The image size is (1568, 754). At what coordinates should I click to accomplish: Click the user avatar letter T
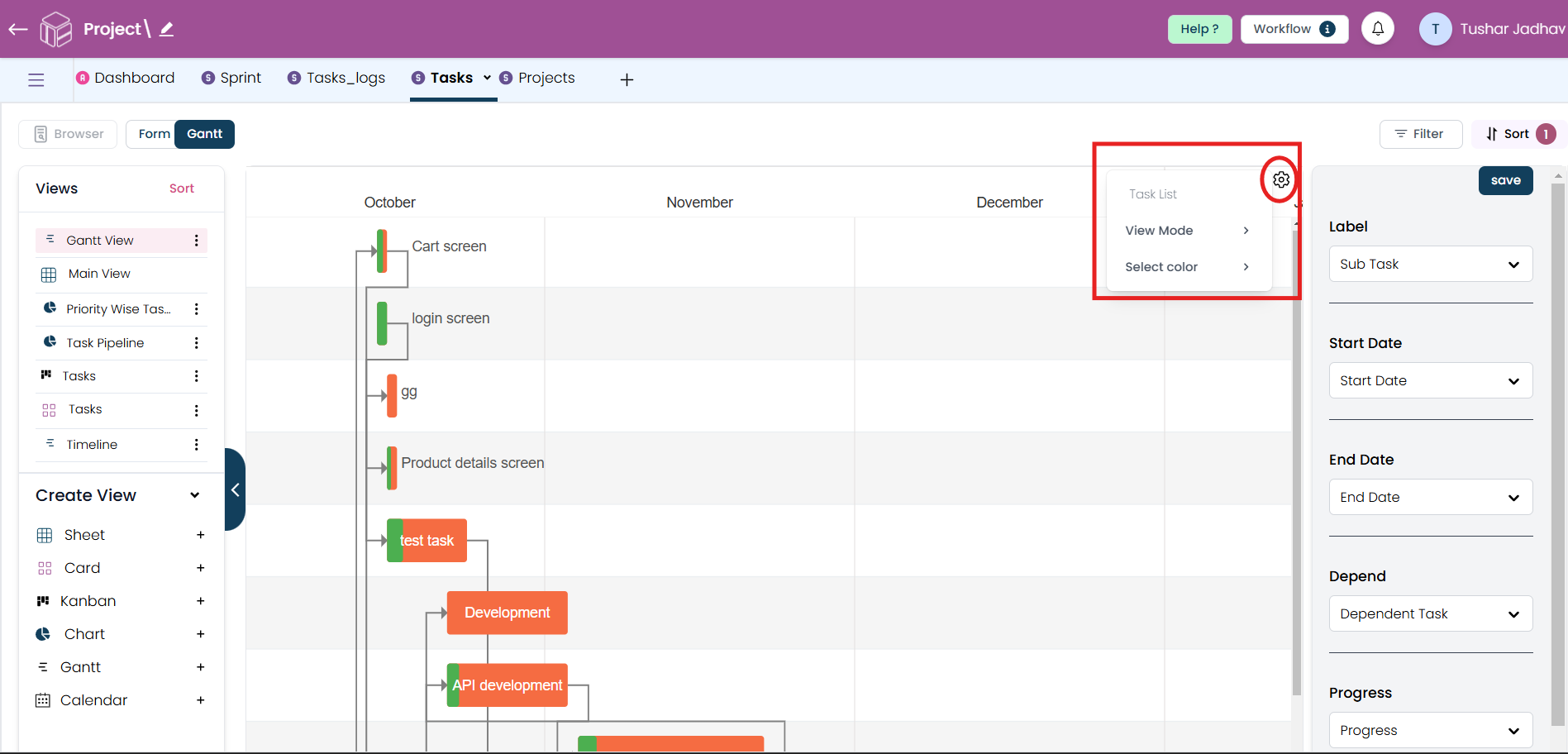[x=1436, y=29]
